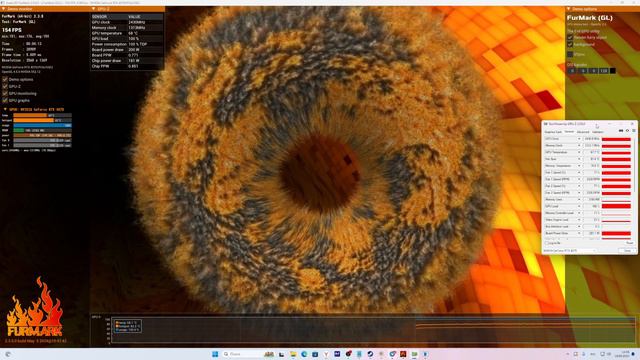Collapse the GPU0 GeForce RTX section
This screenshot has height=360, width=640.
tap(5, 109)
